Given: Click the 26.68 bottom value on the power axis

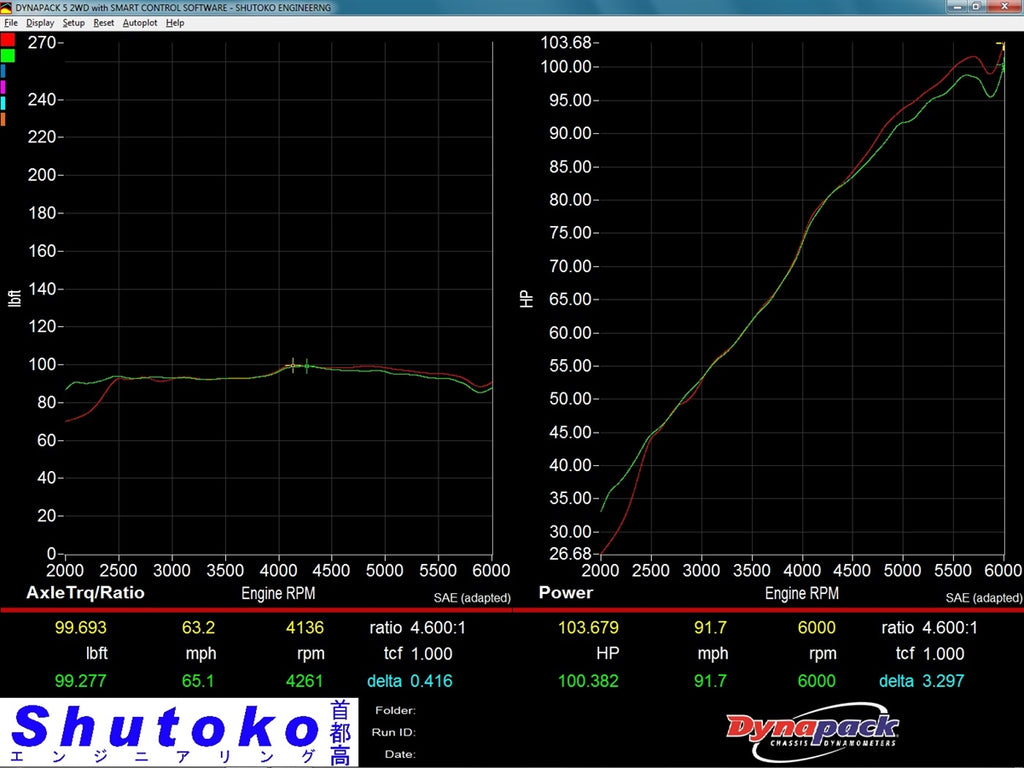Looking at the screenshot, I should [x=570, y=554].
